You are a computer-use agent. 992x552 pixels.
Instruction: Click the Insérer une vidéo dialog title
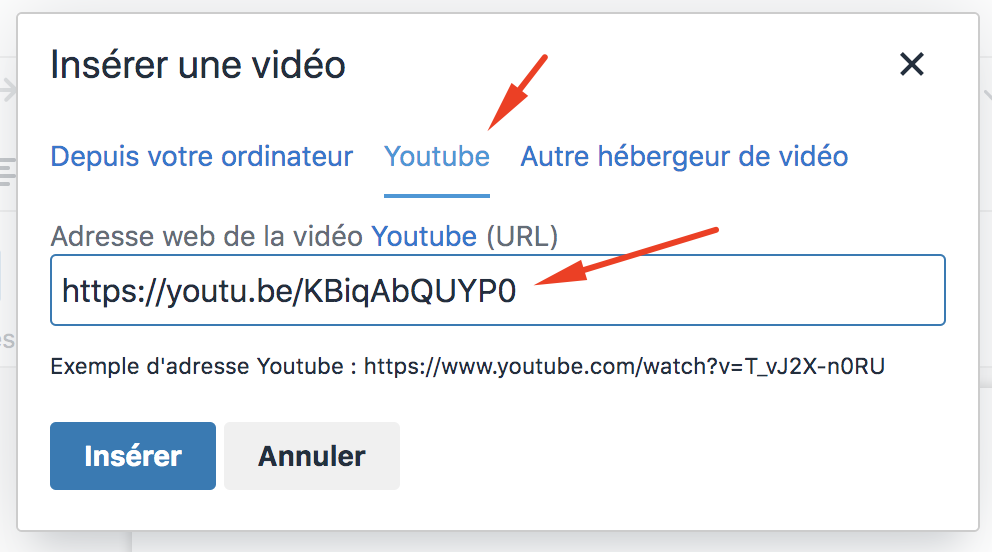pyautogui.click(x=198, y=64)
